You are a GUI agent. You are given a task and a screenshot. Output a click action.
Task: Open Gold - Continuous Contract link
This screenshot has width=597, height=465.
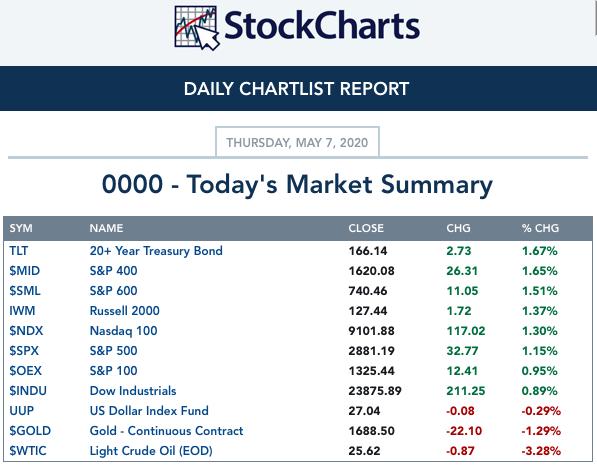[166, 431]
